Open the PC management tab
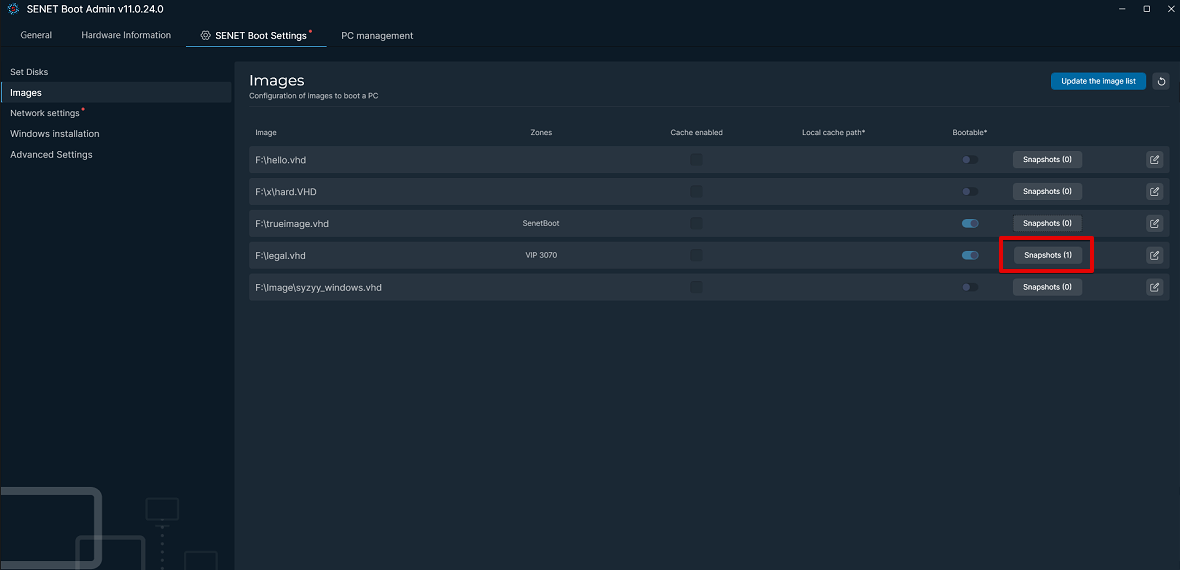The height and width of the screenshot is (570, 1180). click(x=377, y=35)
